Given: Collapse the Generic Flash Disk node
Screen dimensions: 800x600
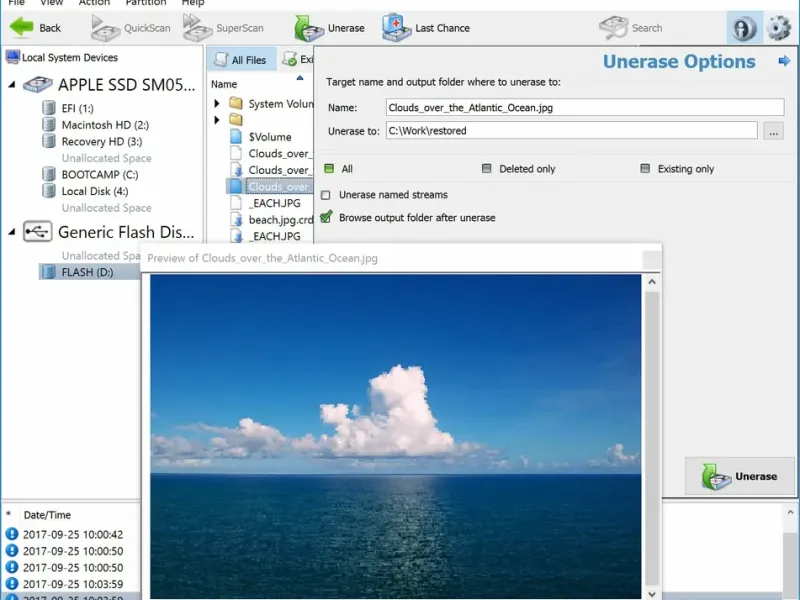Looking at the screenshot, I should 13,232.
